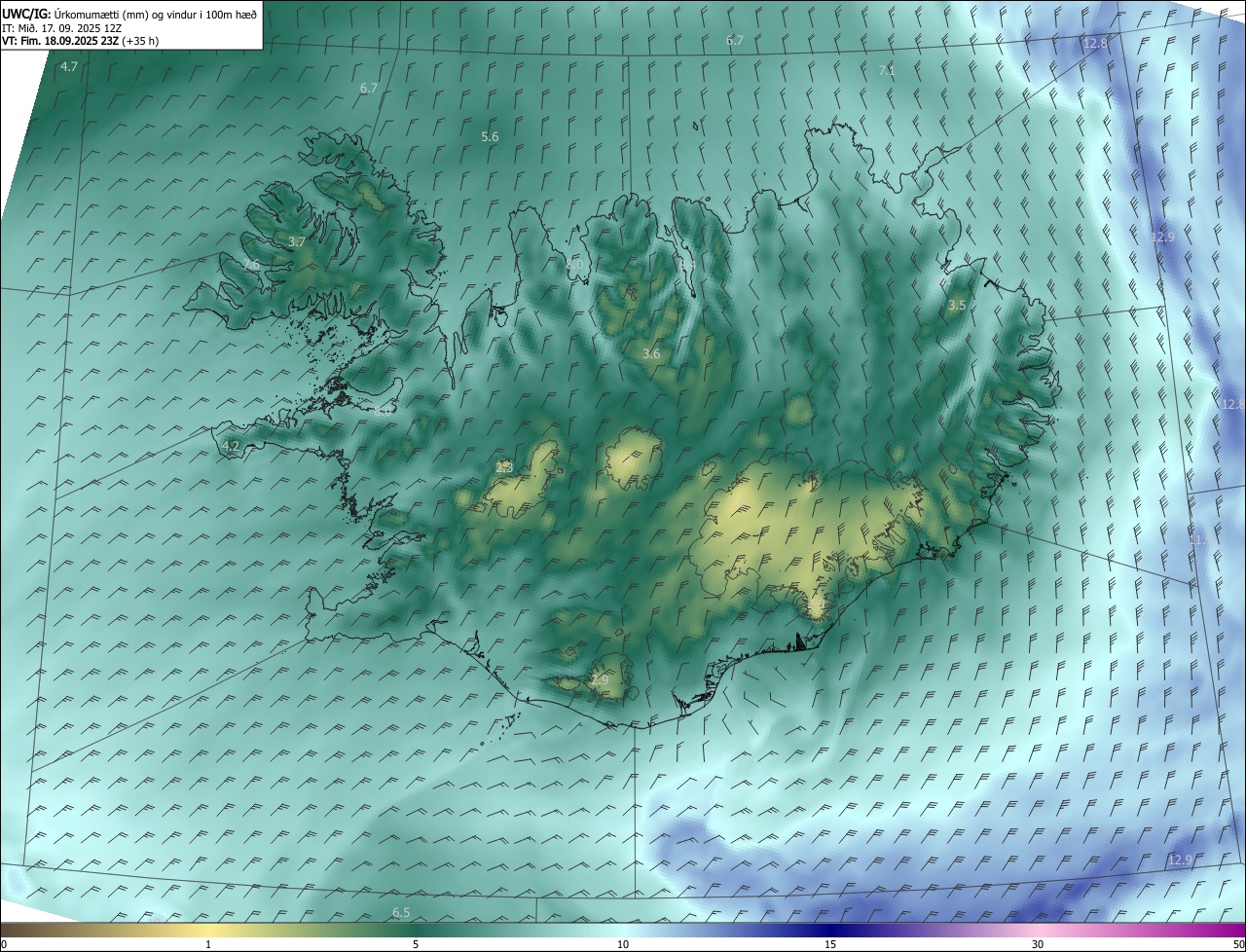This screenshot has width=1246, height=952.
Task: Click the color scale tick label 10
Action: click(x=623, y=944)
